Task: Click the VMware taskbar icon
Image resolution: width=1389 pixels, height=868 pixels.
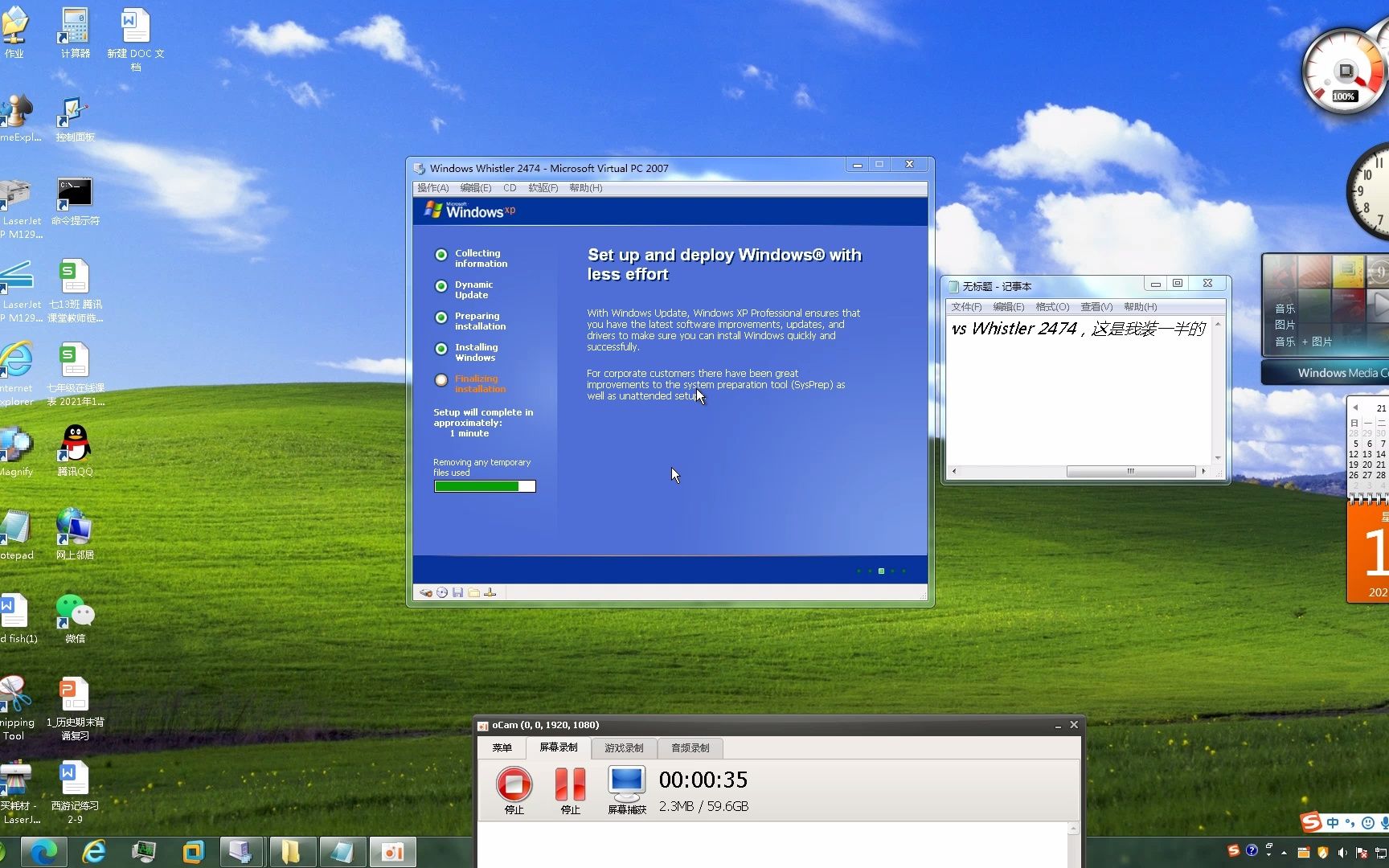Action: [x=193, y=852]
